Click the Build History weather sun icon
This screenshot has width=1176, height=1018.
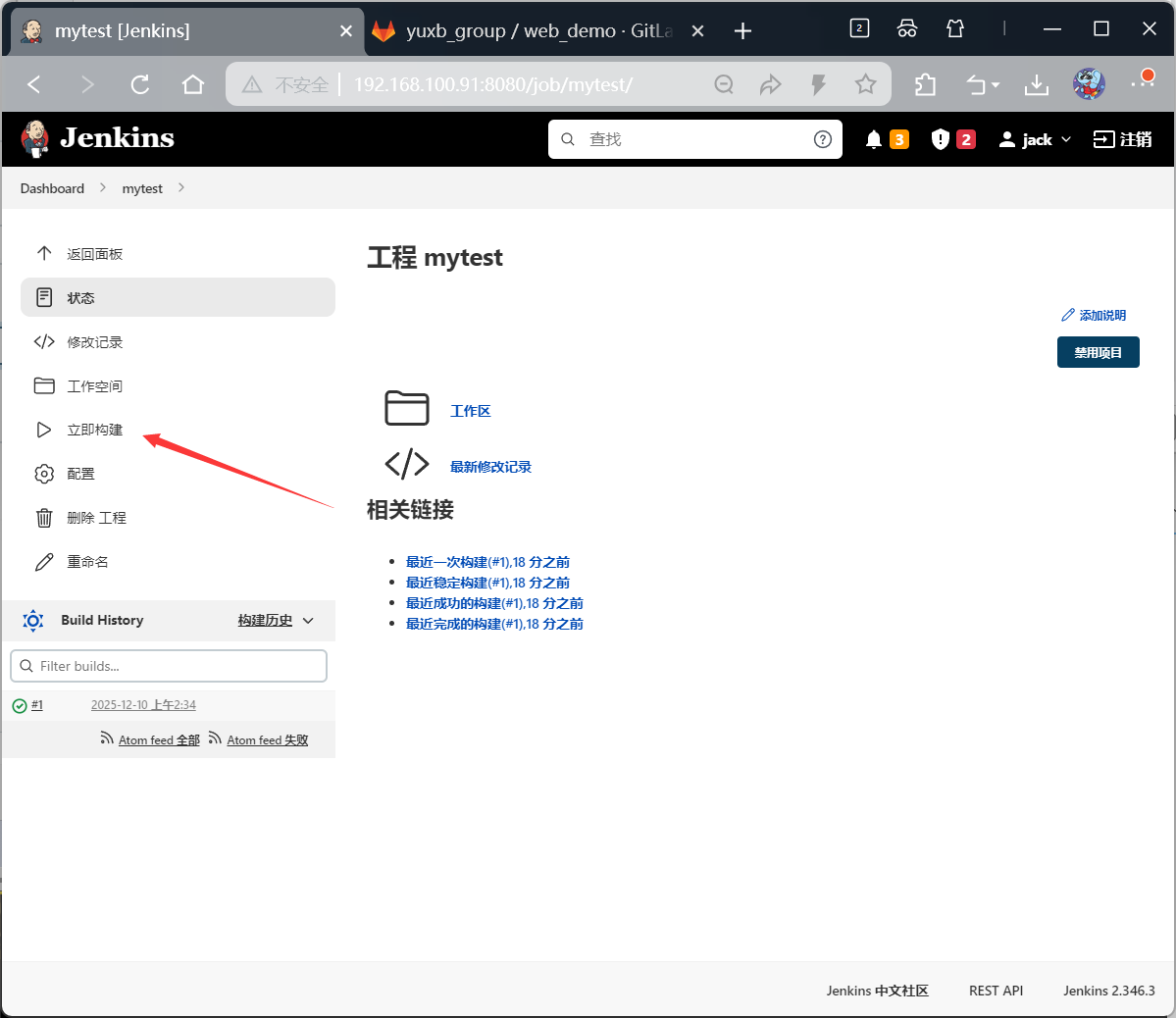(33, 621)
